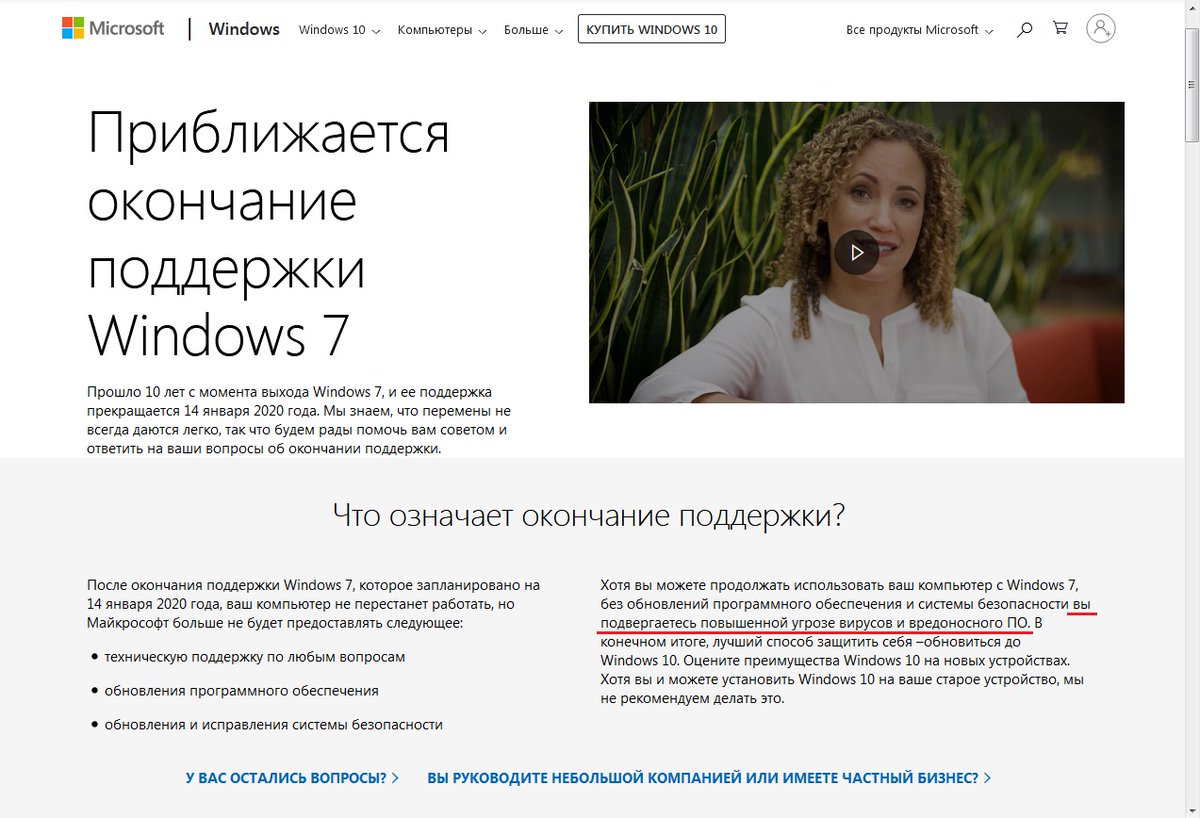1200x818 pixels.
Task: Expand the Больше dropdown
Action: 527,30
